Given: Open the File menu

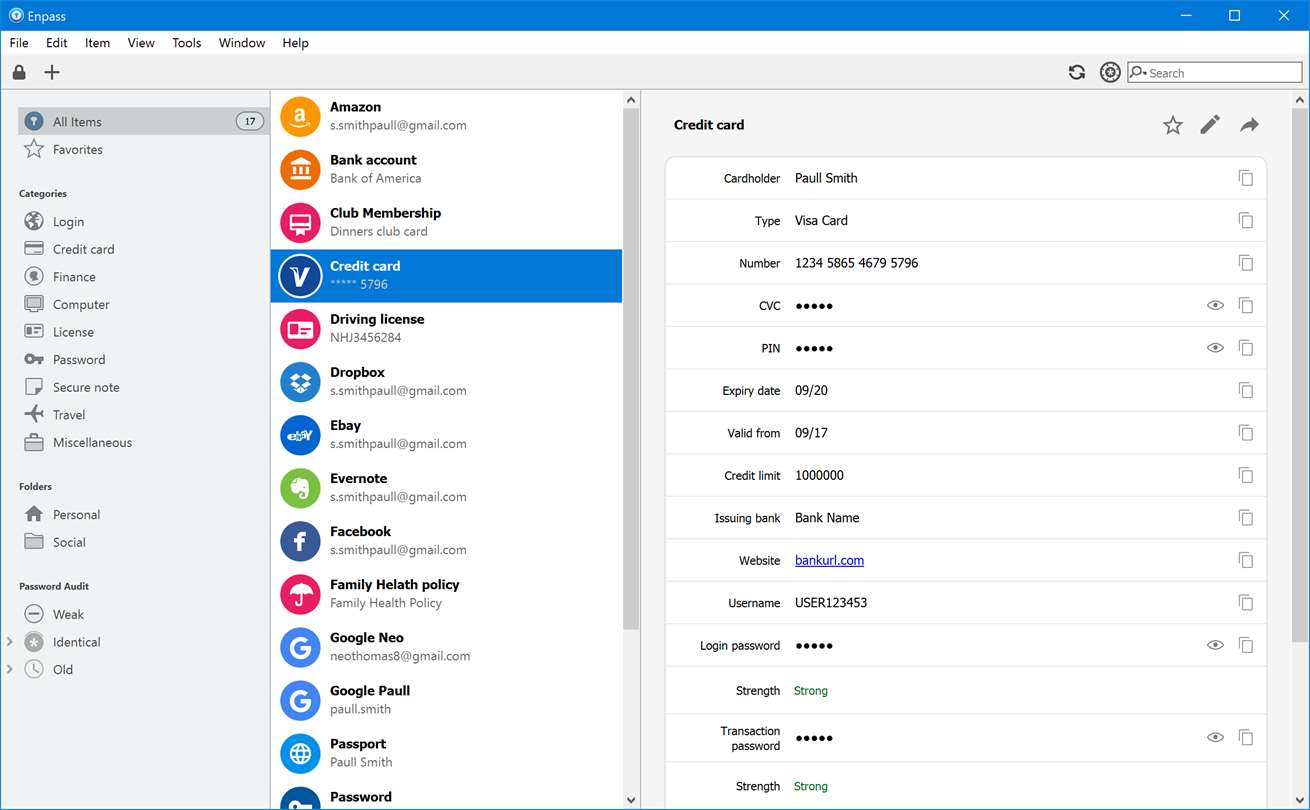Looking at the screenshot, I should 19,43.
